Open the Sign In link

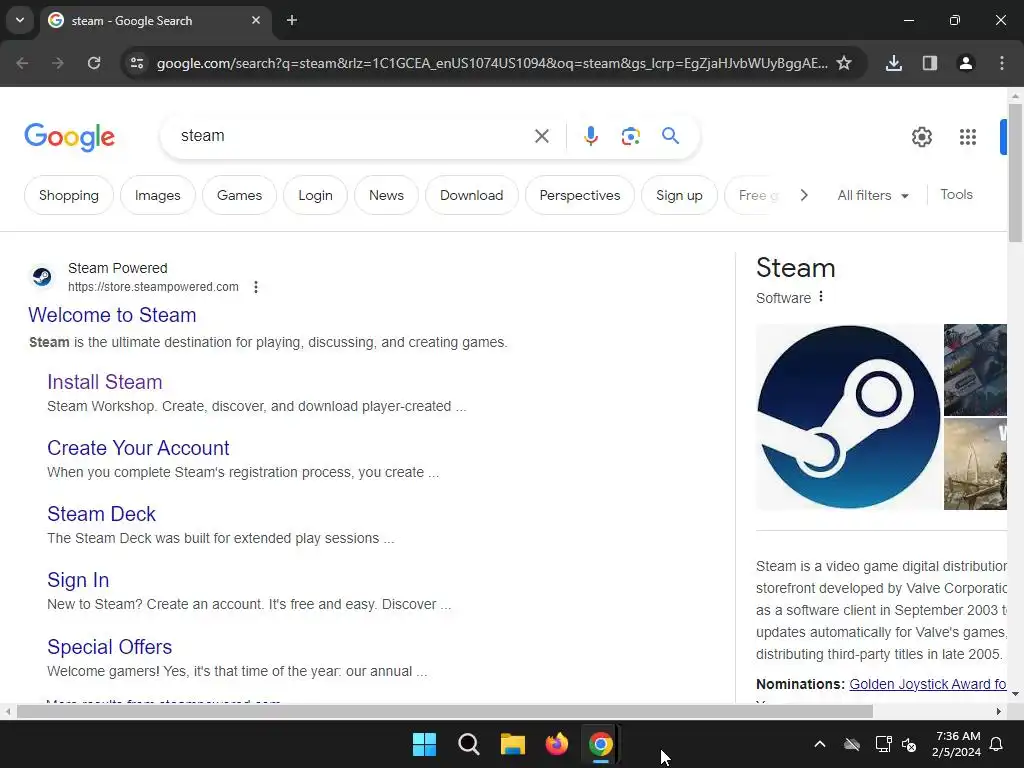[x=78, y=580]
